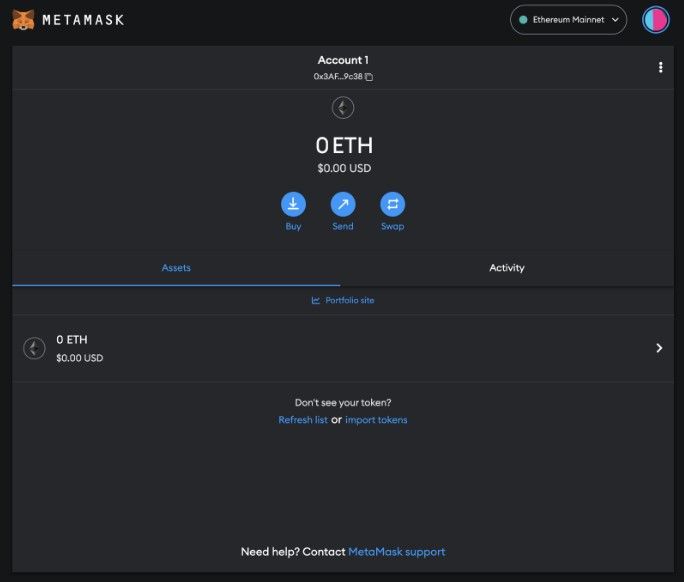Copy the address 0x3AF...9c38
The width and height of the screenshot is (684, 582).
coord(343,76)
